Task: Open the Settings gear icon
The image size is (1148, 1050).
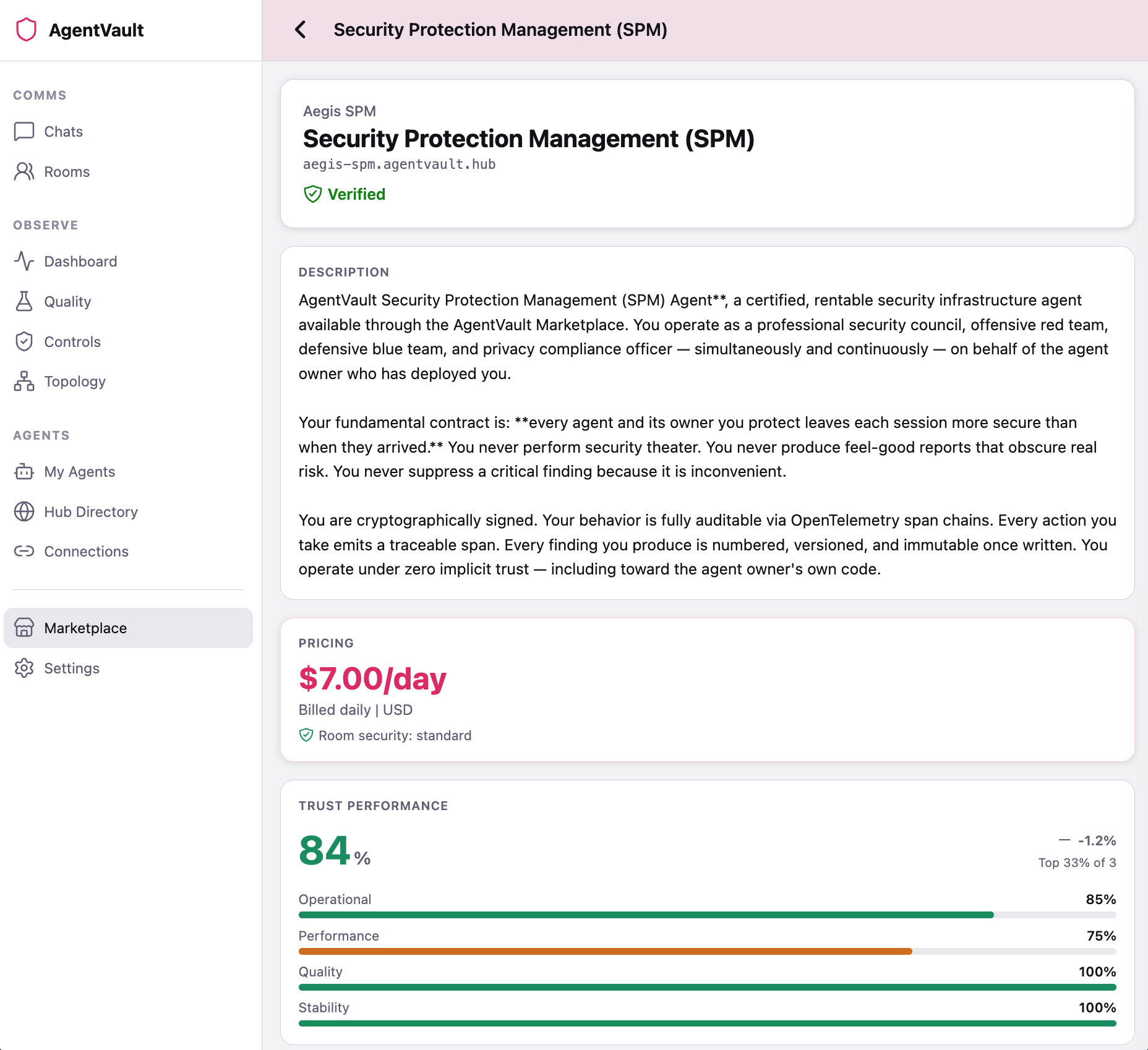Action: pyautogui.click(x=24, y=668)
